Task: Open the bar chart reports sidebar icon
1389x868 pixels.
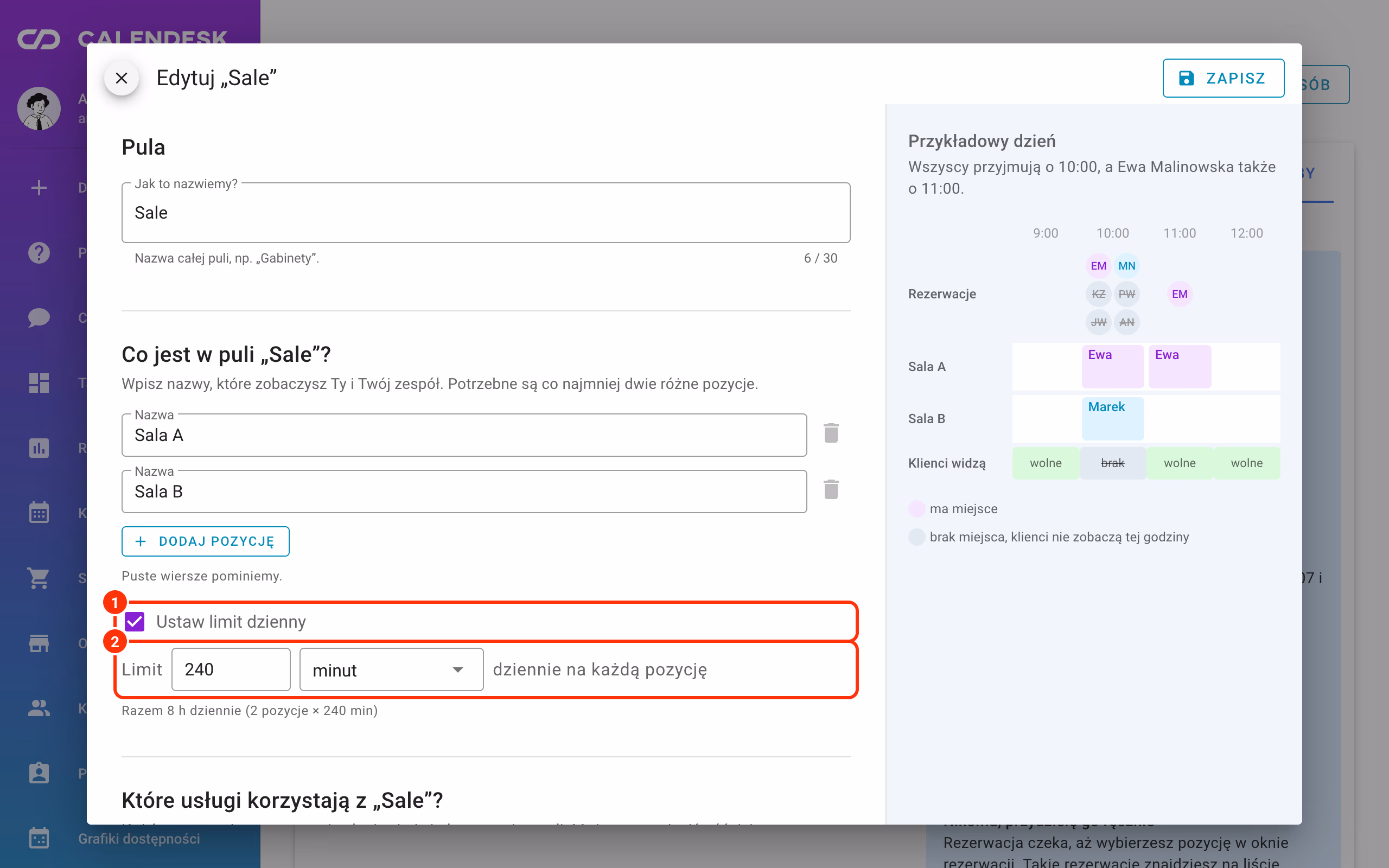Action: point(39,448)
